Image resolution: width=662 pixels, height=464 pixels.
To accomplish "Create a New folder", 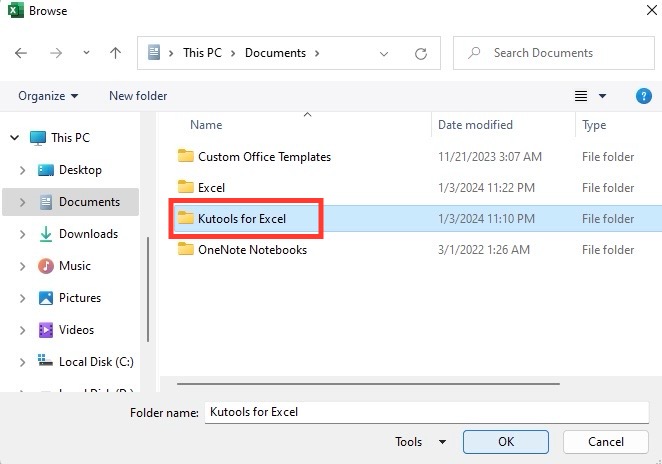I will click(x=138, y=96).
